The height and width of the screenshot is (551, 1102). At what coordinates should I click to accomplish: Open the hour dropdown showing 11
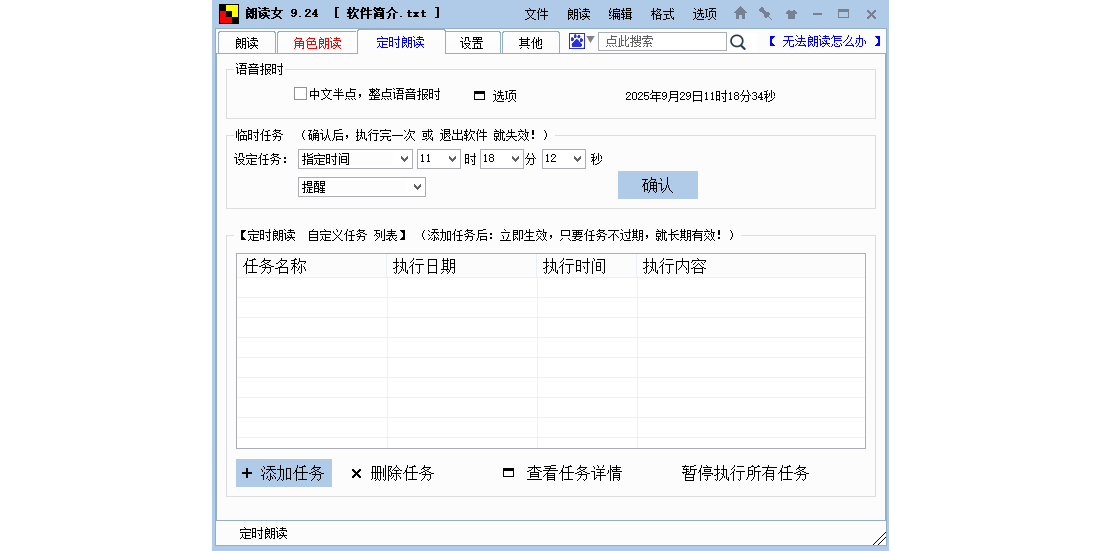click(x=452, y=159)
